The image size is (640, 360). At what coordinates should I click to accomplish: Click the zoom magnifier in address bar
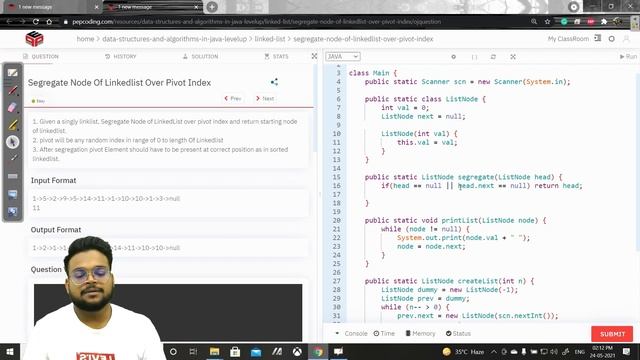tap(534, 22)
